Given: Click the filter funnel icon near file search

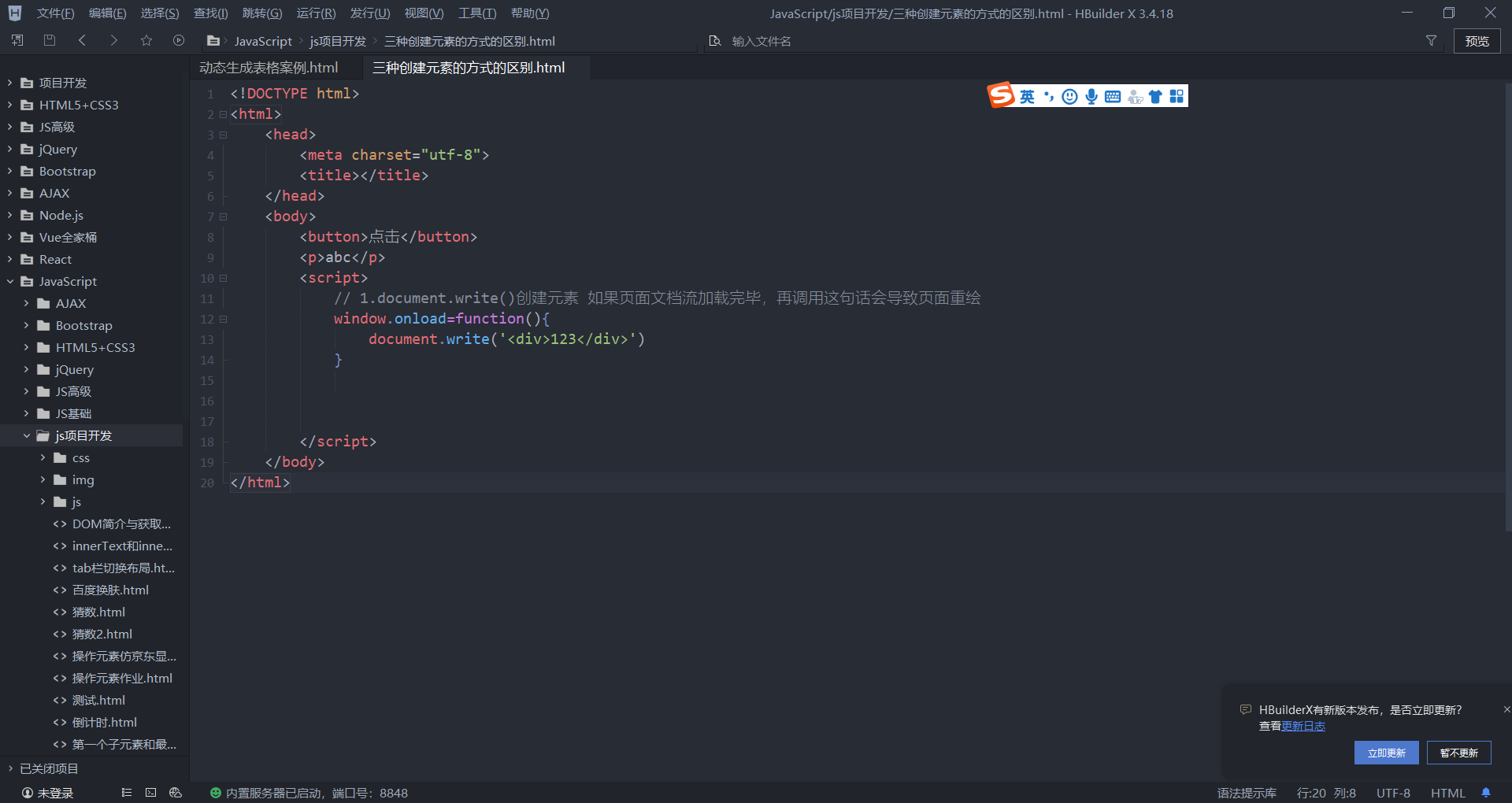Looking at the screenshot, I should pos(1431,41).
